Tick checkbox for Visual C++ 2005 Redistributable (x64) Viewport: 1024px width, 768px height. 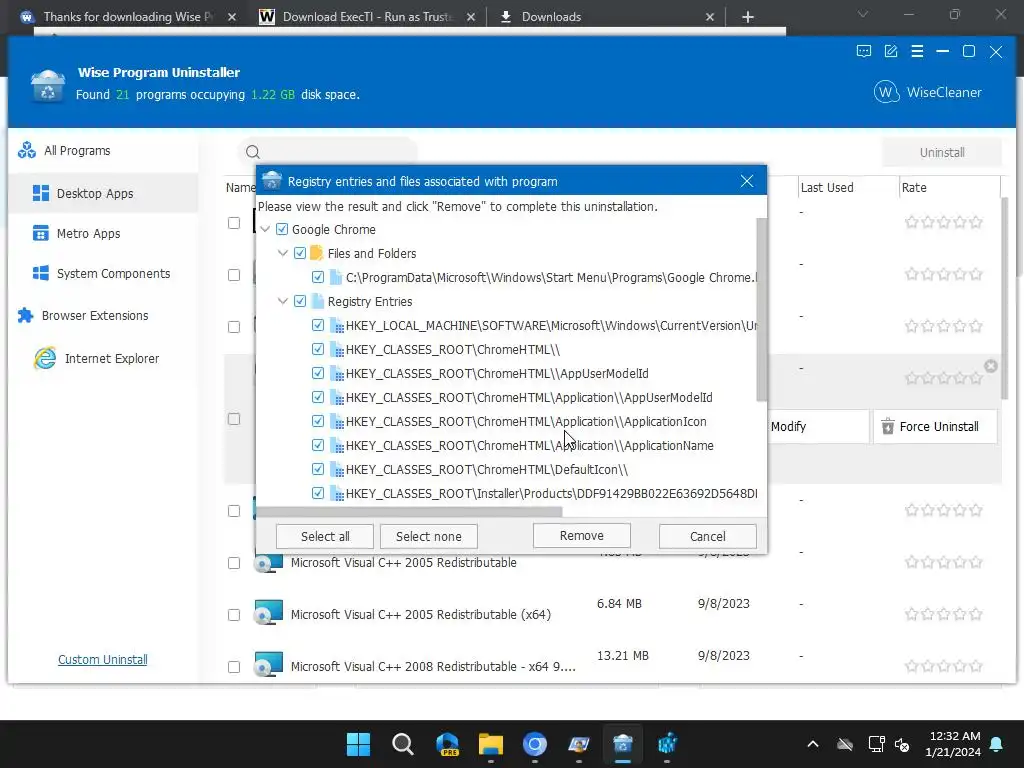(234, 615)
